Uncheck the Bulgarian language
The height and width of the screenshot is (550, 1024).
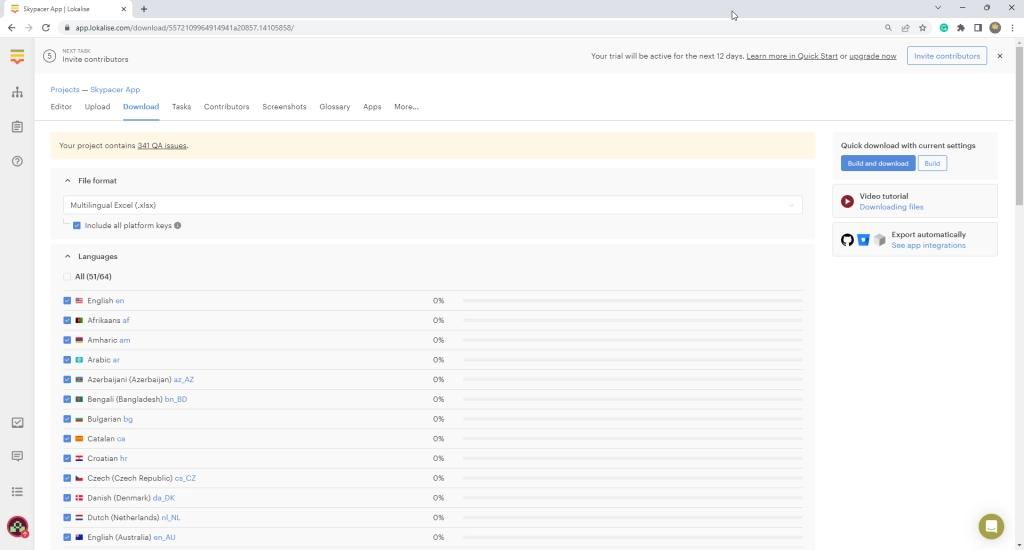coord(67,419)
